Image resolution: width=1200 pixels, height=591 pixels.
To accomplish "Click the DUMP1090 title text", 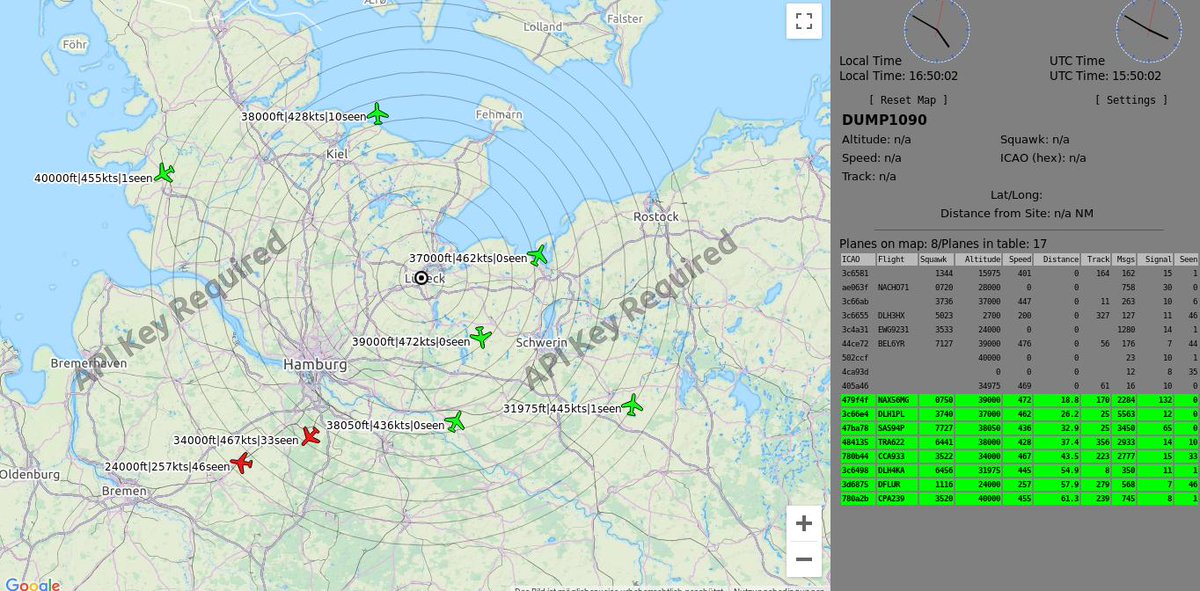I will 884,120.
